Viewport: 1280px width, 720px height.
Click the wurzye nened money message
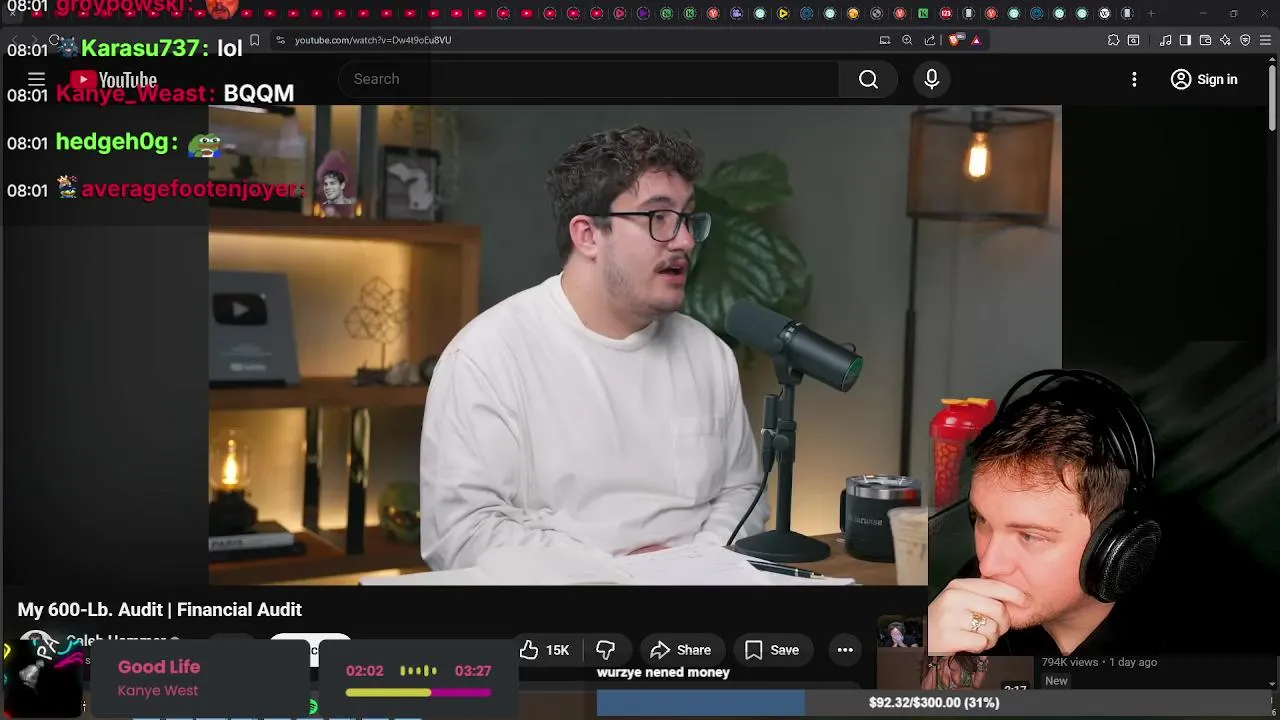[x=663, y=672]
